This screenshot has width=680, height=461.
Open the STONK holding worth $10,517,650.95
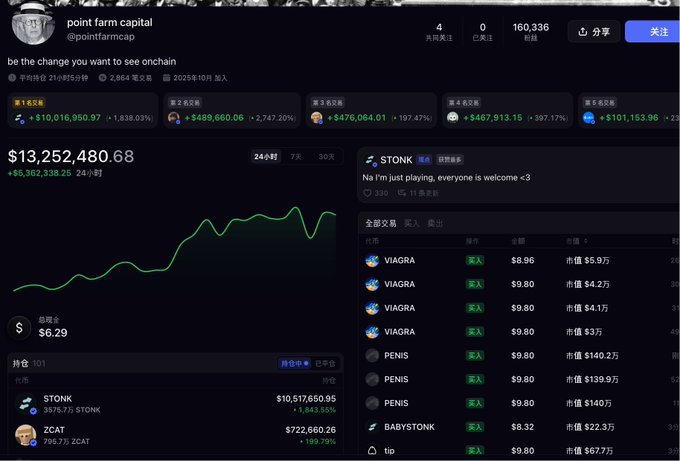pyautogui.click(x=175, y=404)
